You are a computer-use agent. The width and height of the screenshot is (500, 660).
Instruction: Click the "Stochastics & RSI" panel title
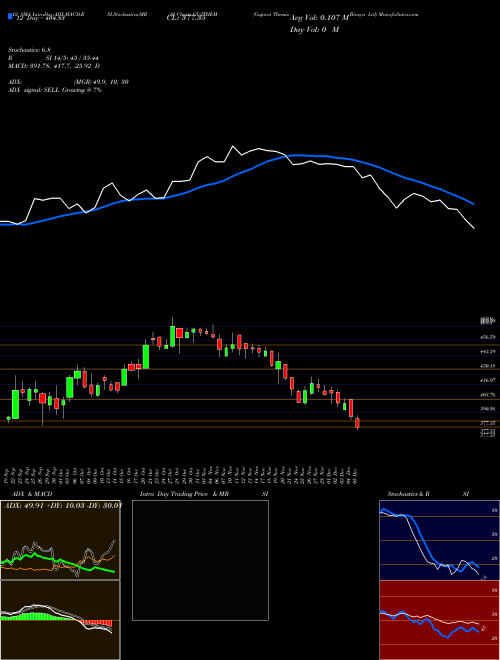pyautogui.click(x=428, y=494)
